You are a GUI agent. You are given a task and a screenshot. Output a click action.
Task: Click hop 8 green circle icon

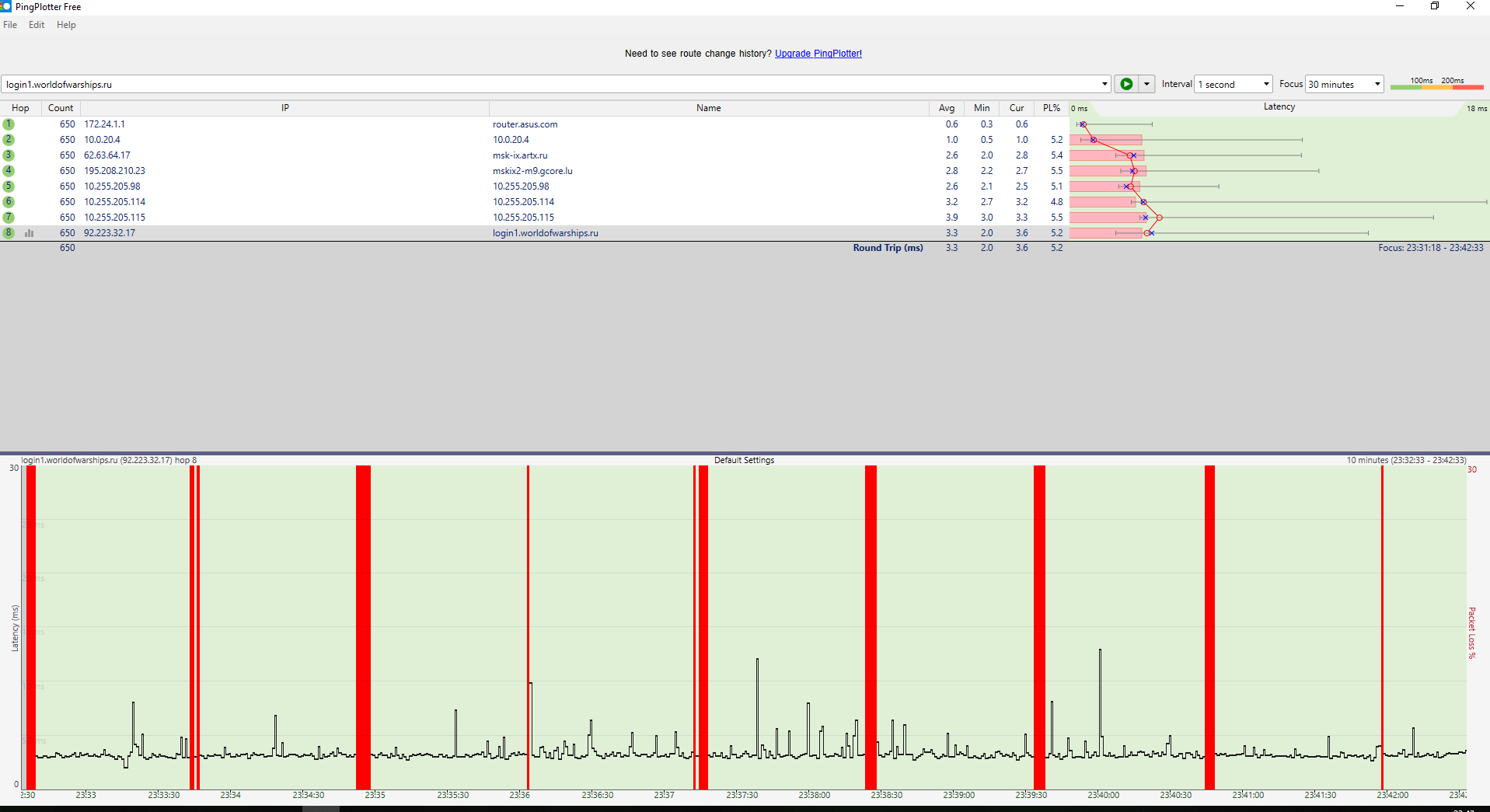(9, 233)
